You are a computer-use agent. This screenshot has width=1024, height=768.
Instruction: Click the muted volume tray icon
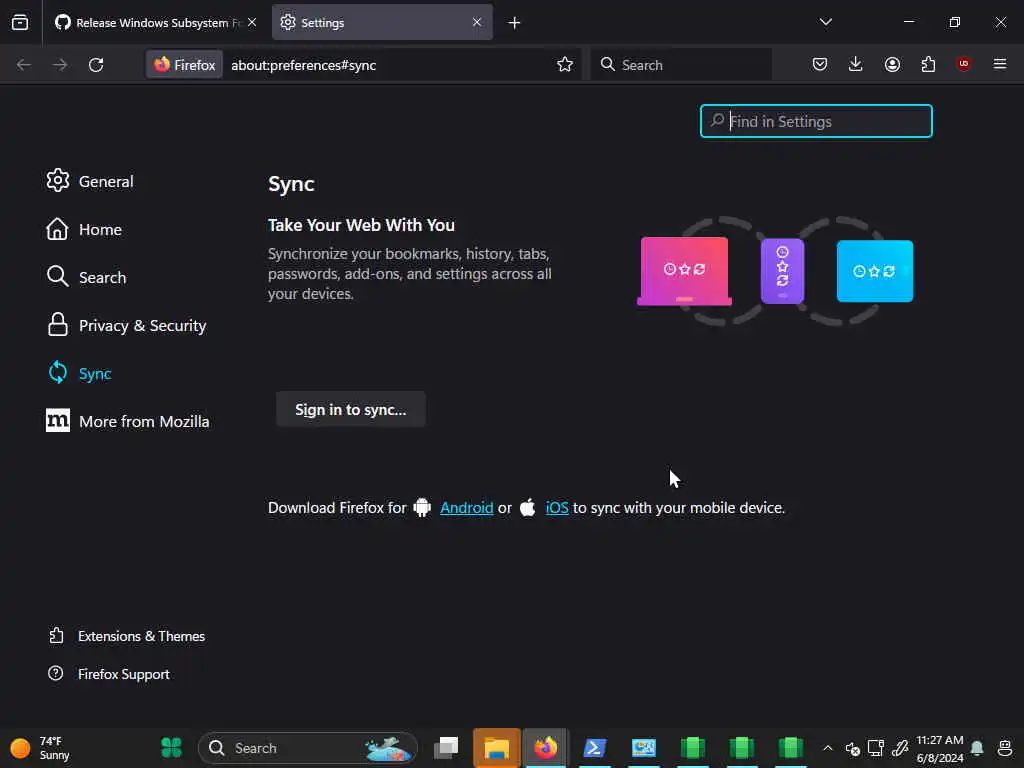852,748
